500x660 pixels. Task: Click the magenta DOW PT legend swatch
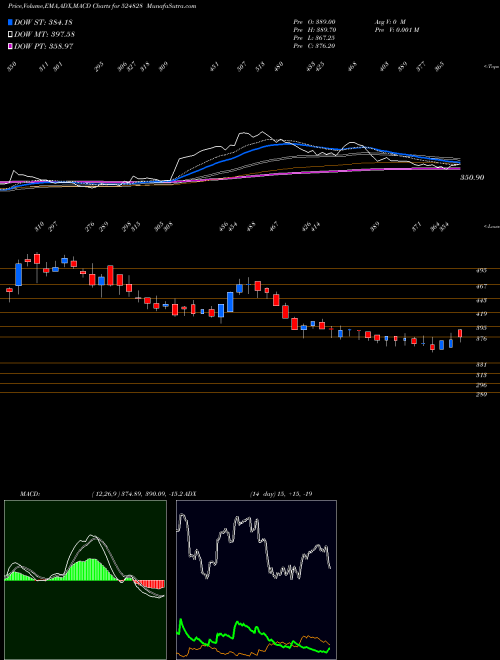[10, 46]
